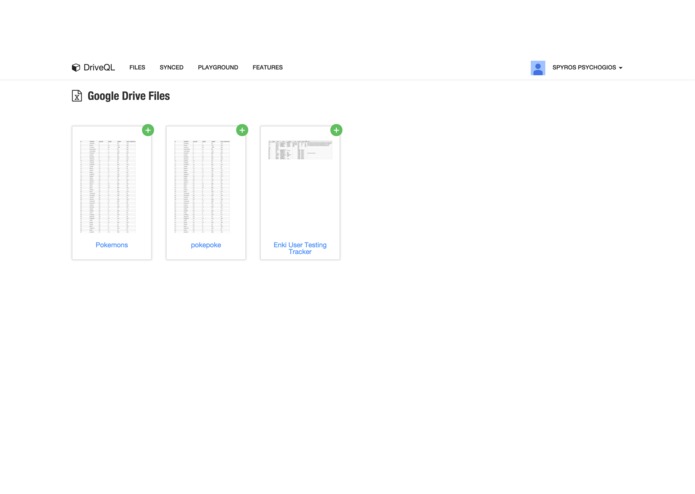This screenshot has height=494, width=695.
Task: Add the pokepoke file with plus icon
Action: (x=242, y=130)
